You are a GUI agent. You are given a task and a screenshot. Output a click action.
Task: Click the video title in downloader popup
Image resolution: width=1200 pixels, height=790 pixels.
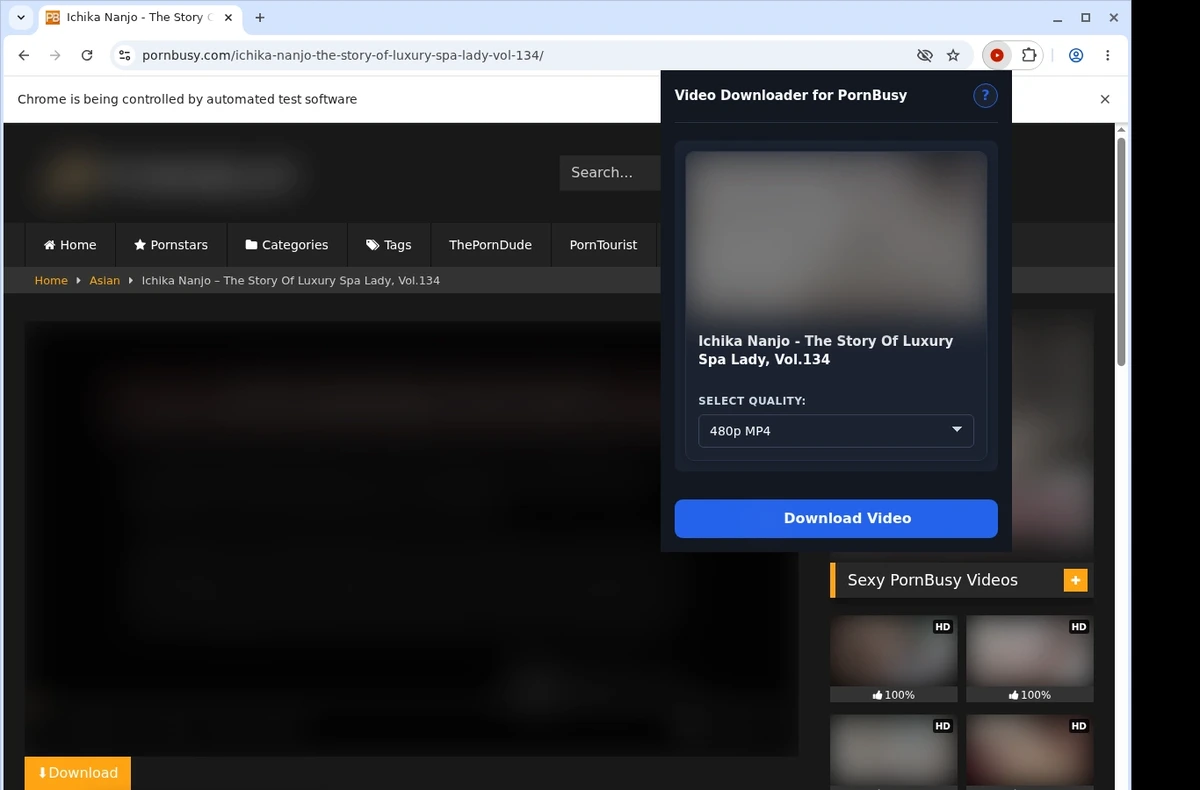(x=826, y=350)
